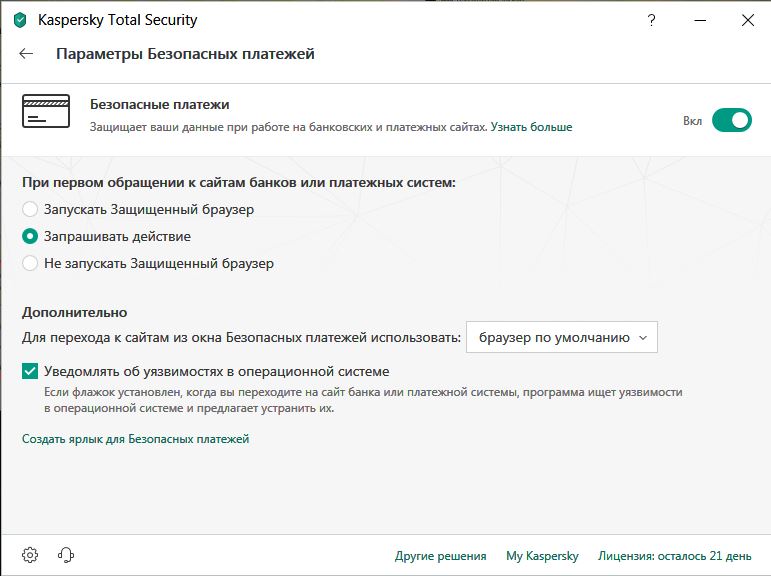Select Не запускать Защищенный браузер option

tap(31, 264)
